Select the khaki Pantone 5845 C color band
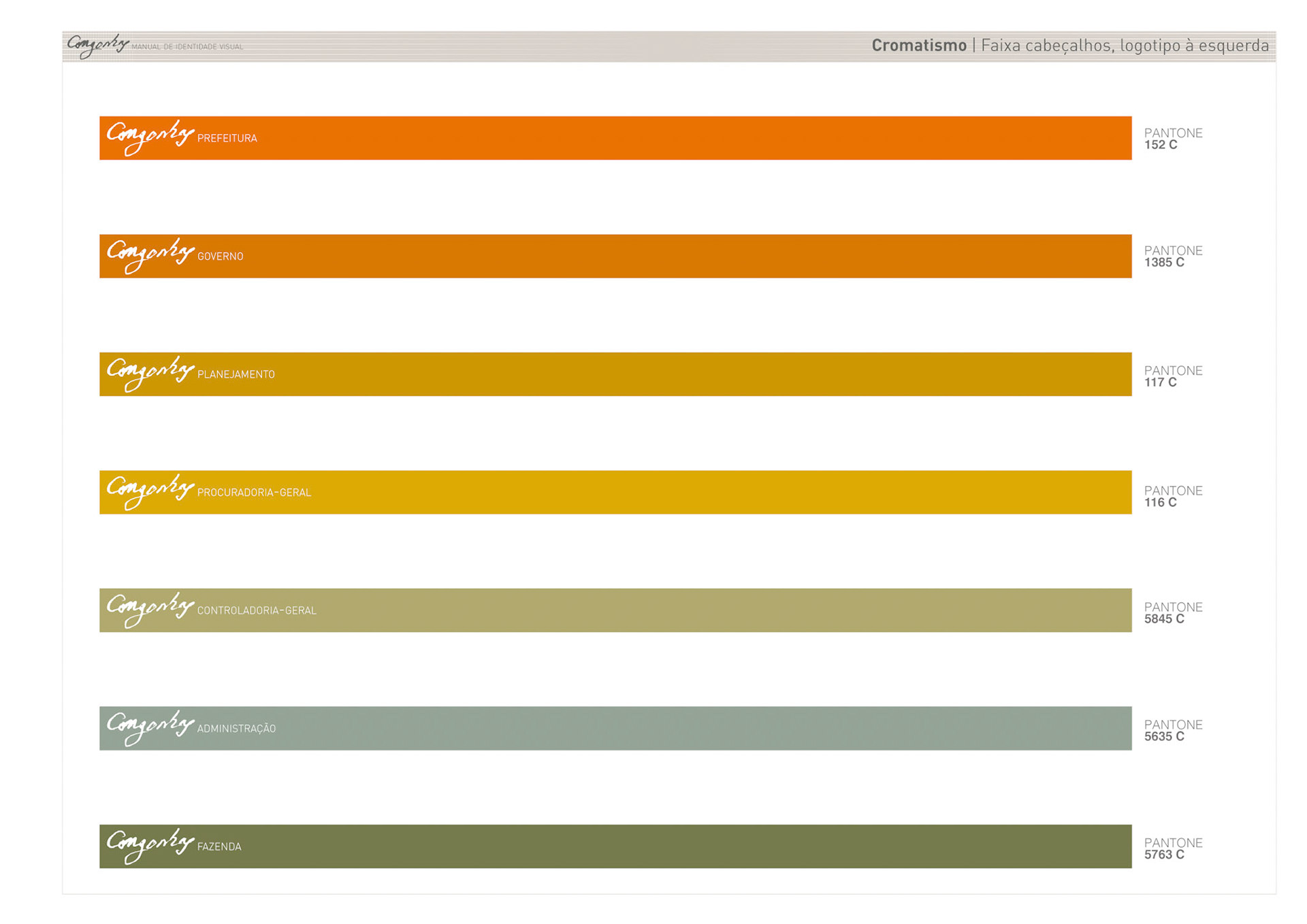Screen dimensions: 1307x924 click(x=615, y=610)
